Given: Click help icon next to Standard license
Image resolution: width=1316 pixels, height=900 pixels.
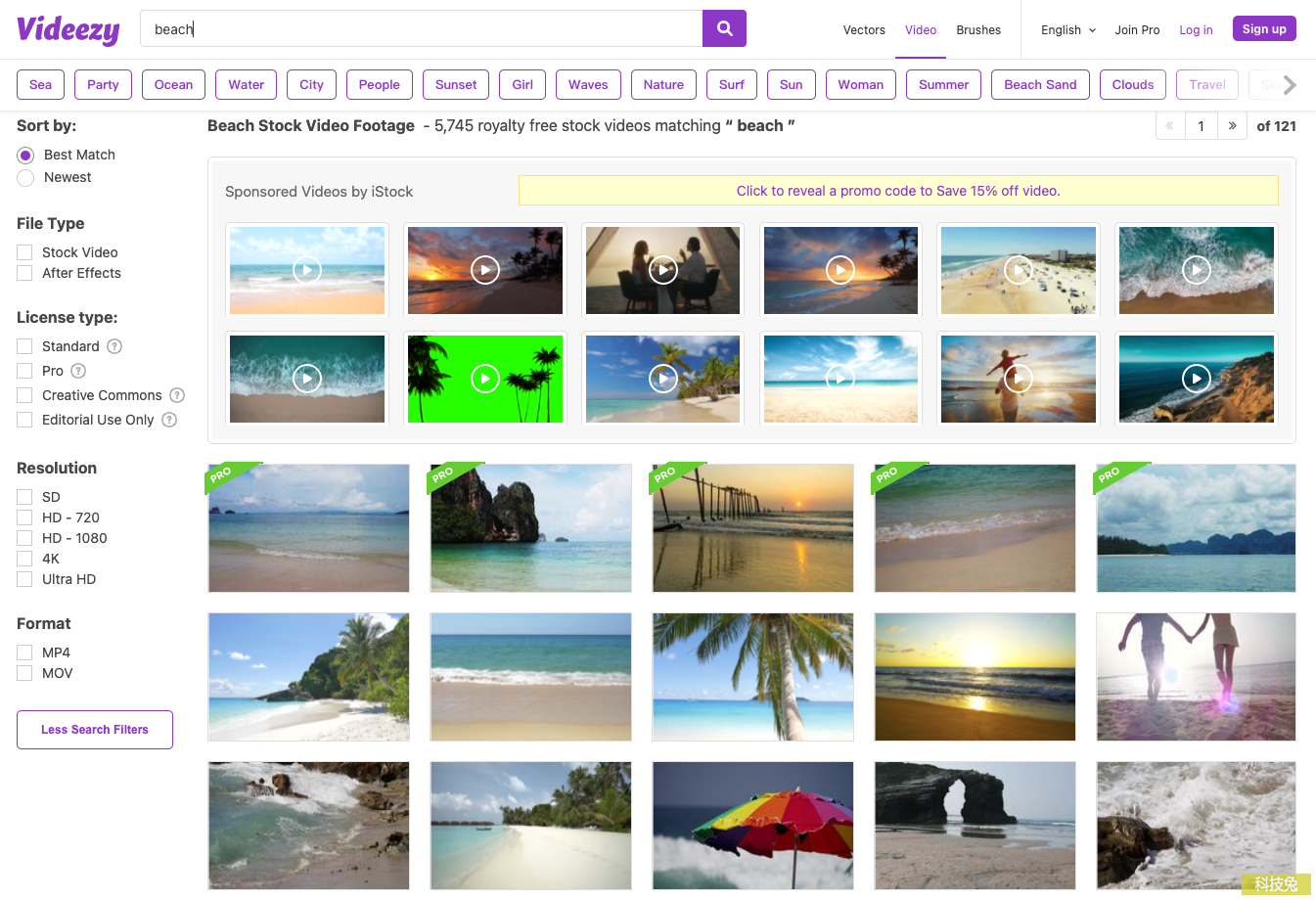Looking at the screenshot, I should (x=114, y=346).
